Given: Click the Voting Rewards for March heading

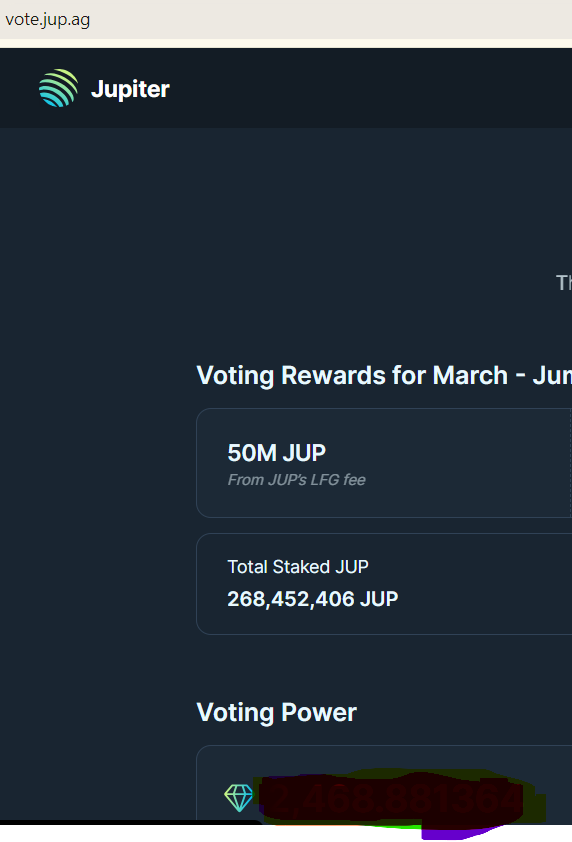Looking at the screenshot, I should click(384, 375).
